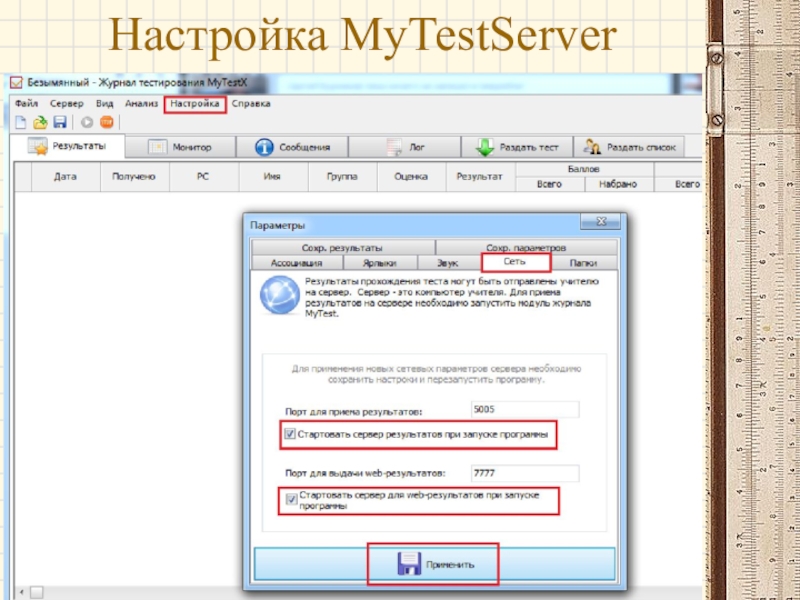Screen dimensions: 800x600
Task: Click the Раздать тест button
Action: [x=517, y=147]
